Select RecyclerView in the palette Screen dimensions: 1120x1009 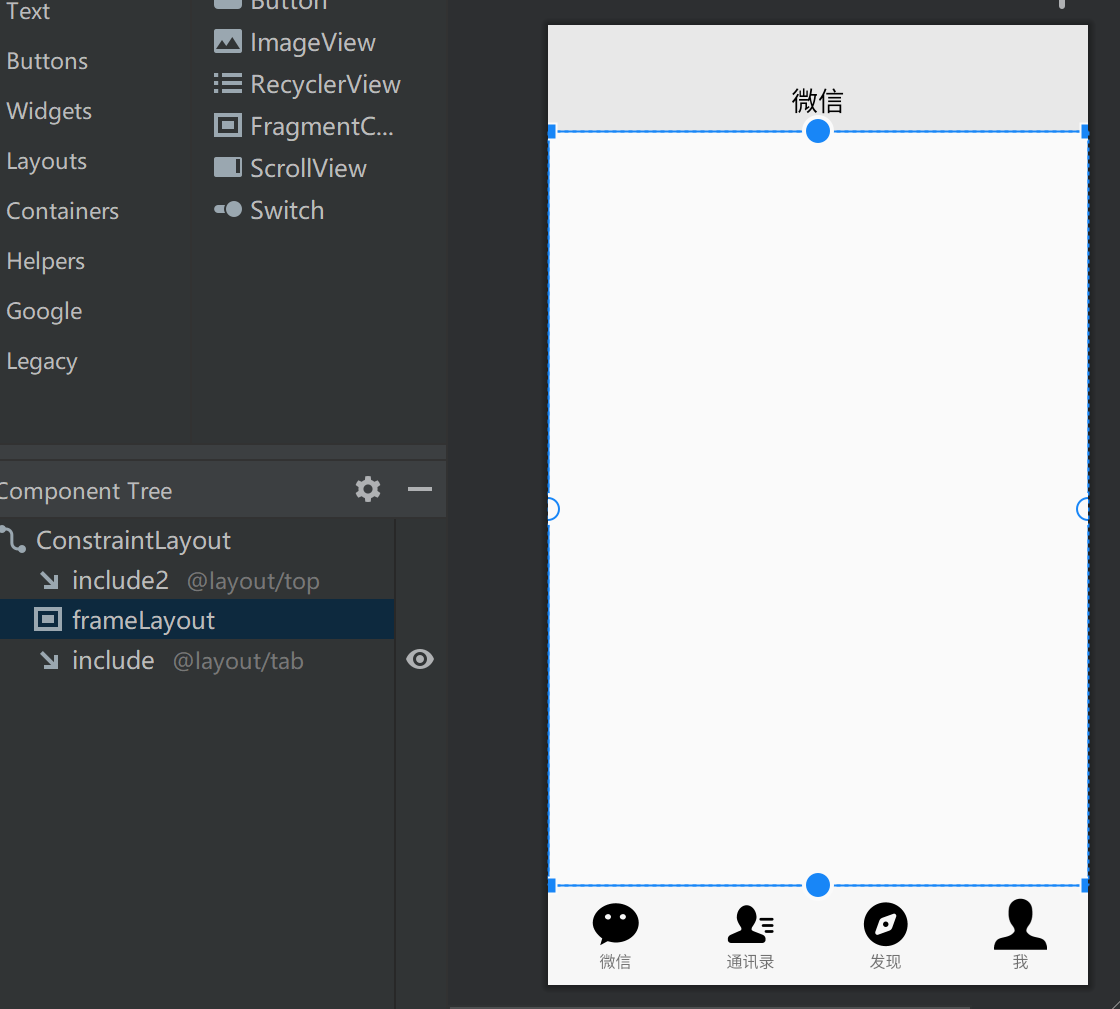[307, 84]
